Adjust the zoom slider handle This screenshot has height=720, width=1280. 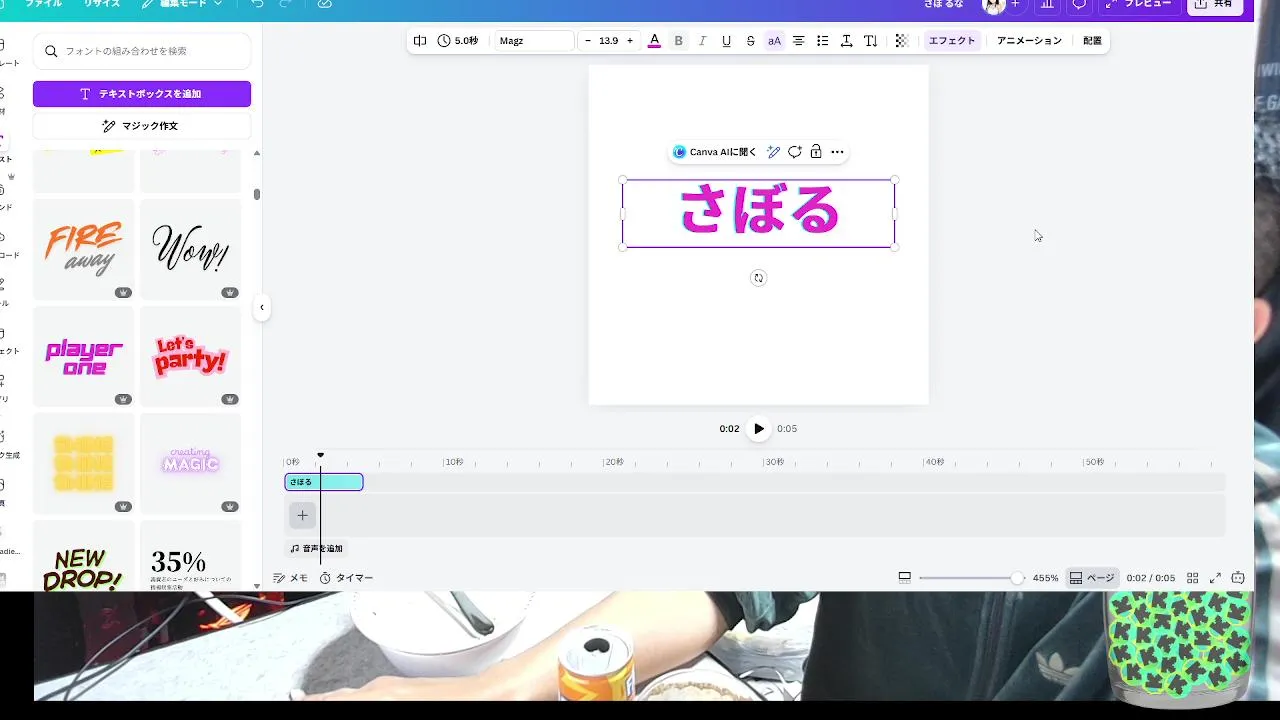pyautogui.click(x=1017, y=578)
